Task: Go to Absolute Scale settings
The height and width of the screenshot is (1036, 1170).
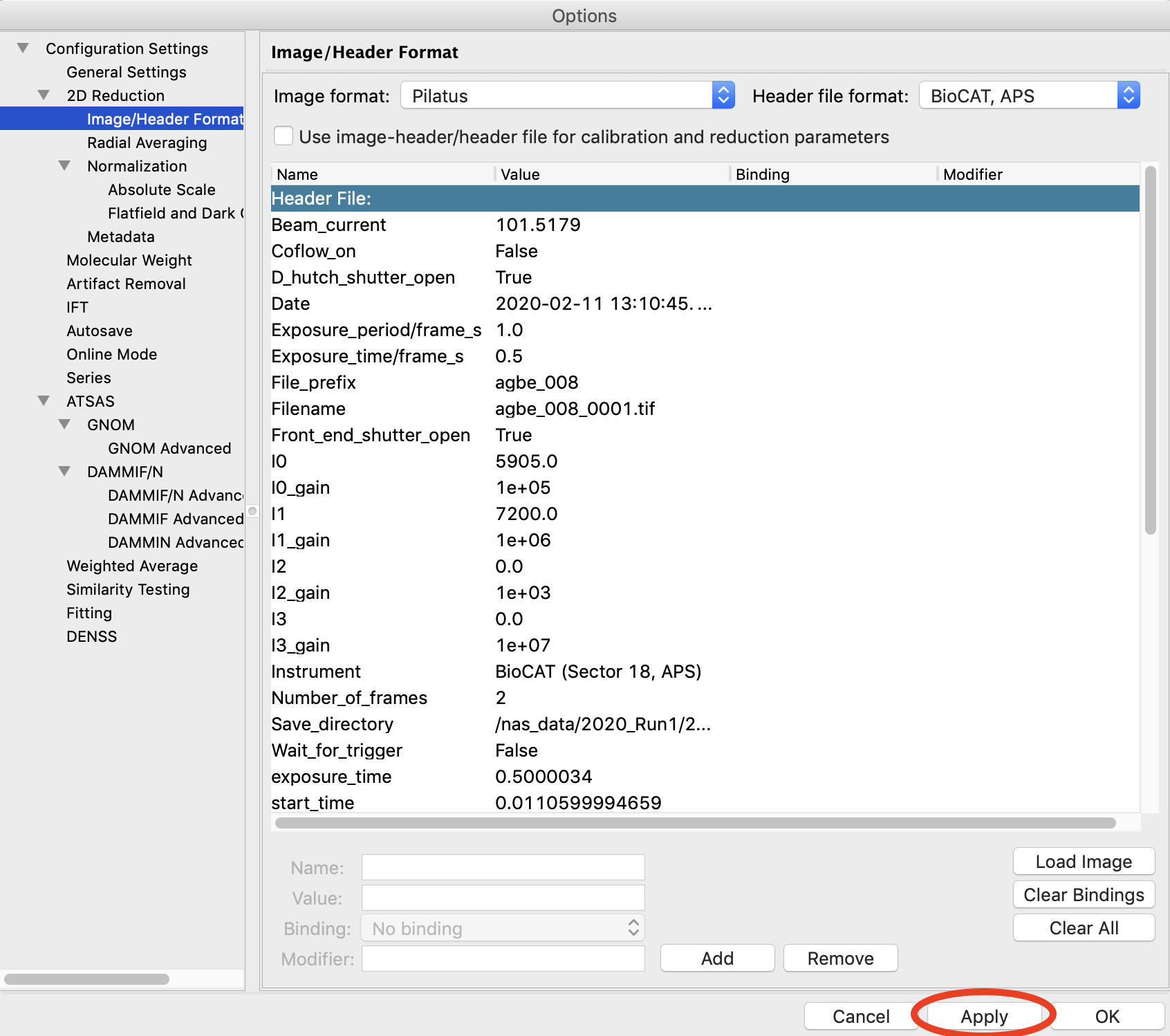Action: tap(161, 189)
